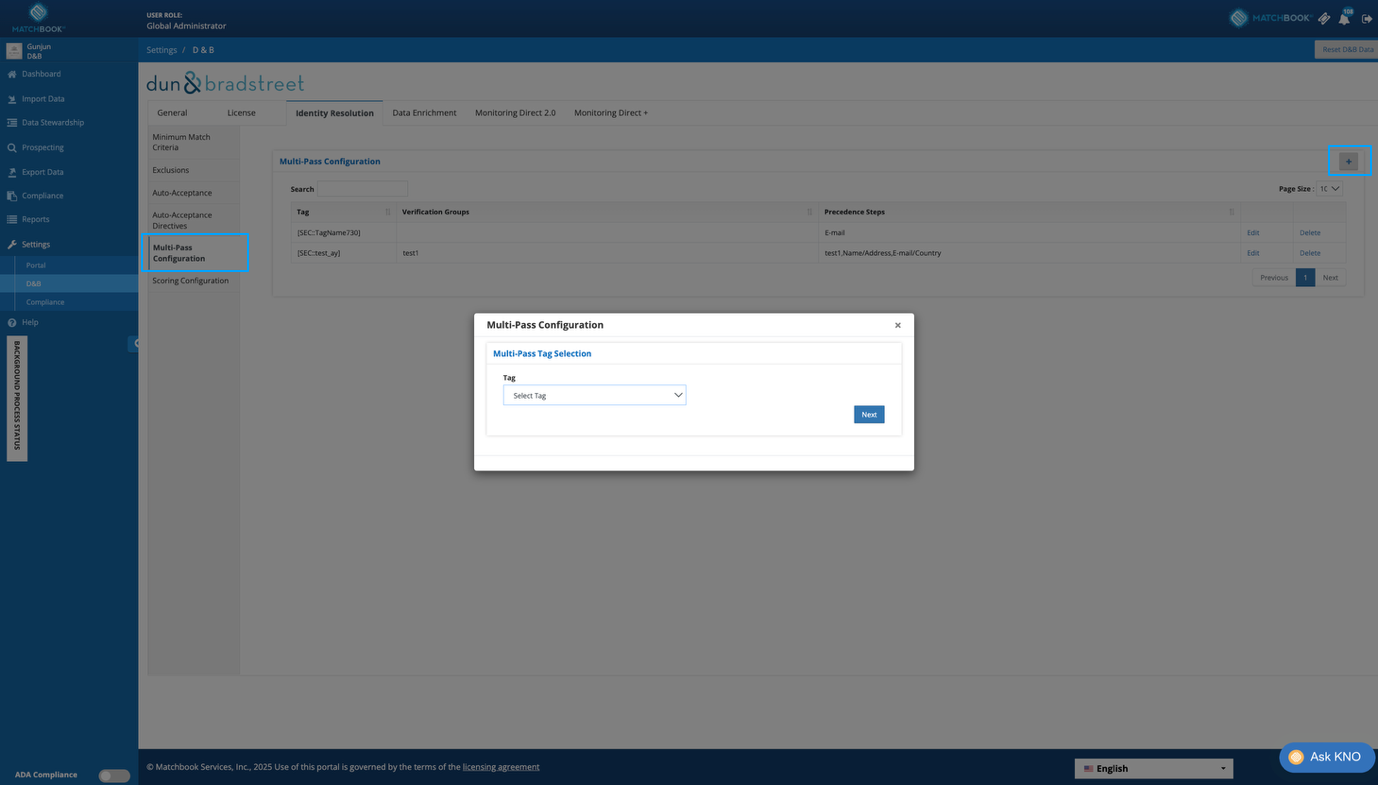Open the Scoring Configuration section
1378x785 pixels.
click(x=193, y=281)
